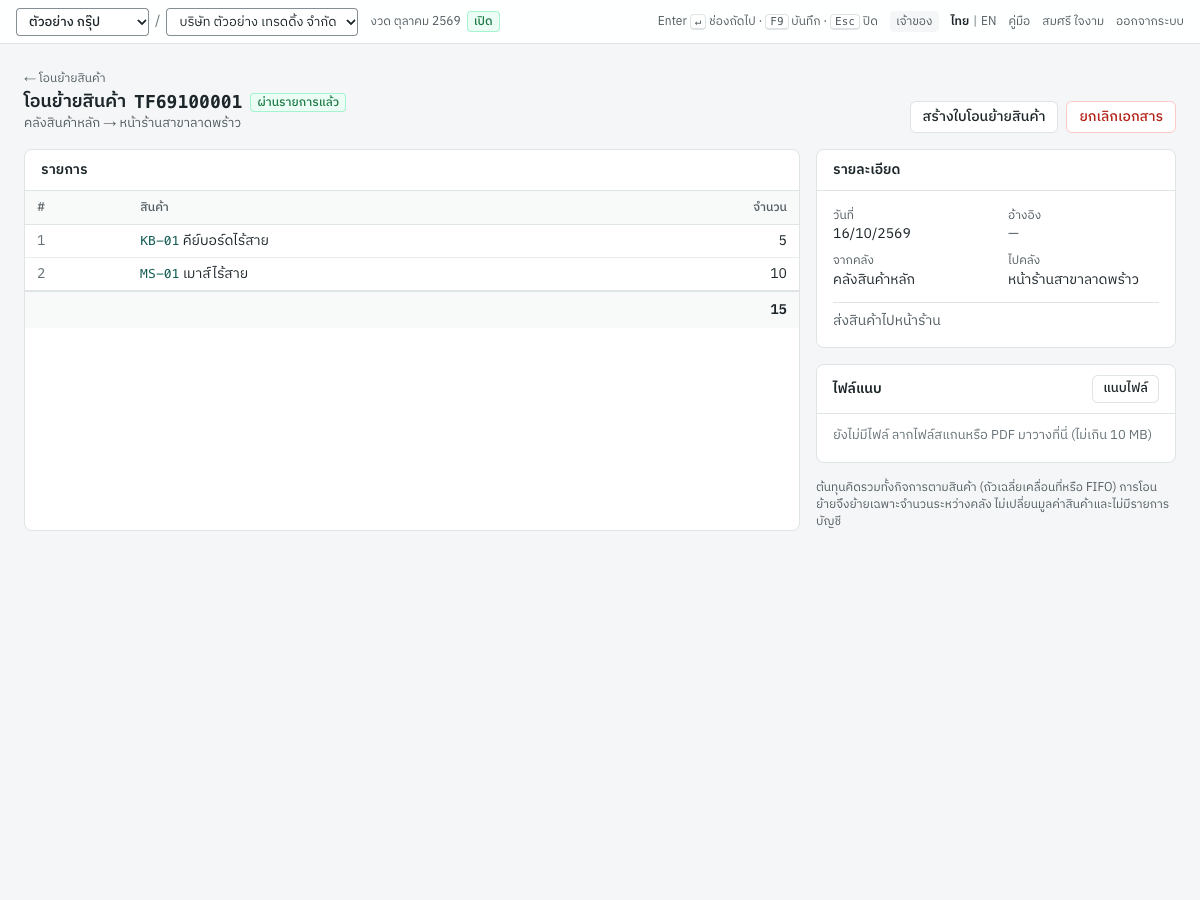Click the ไฟล์แนบ panel heading
This screenshot has height=900, width=1200.
[x=857, y=389]
